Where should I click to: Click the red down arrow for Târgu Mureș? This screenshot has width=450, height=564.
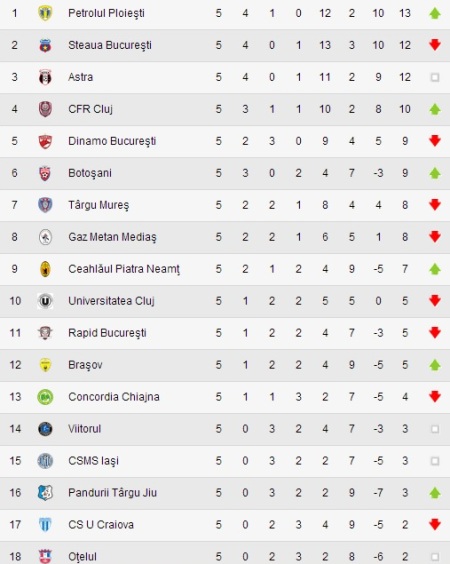point(435,205)
